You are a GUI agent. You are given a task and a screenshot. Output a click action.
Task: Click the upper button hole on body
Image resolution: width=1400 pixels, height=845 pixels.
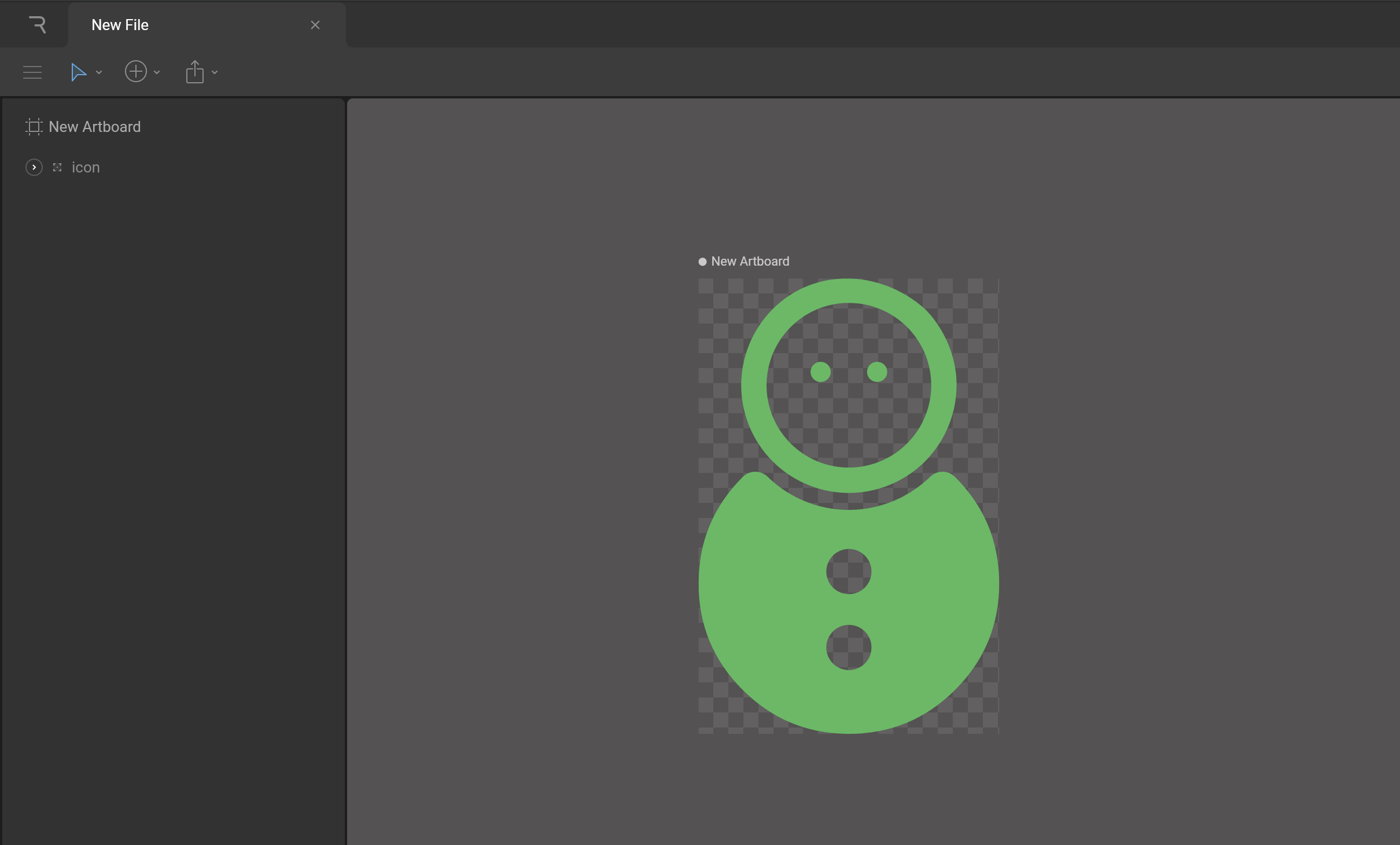tap(849, 571)
